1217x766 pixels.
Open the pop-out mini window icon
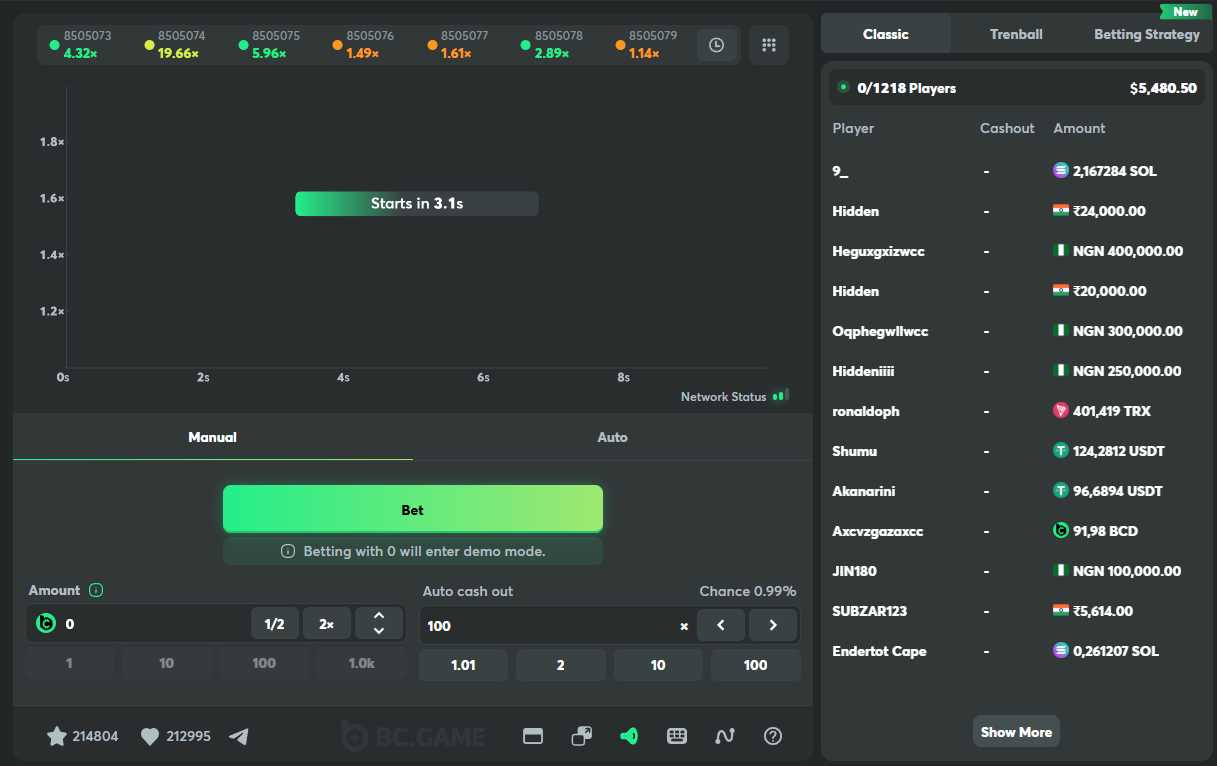pyautogui.click(x=581, y=736)
